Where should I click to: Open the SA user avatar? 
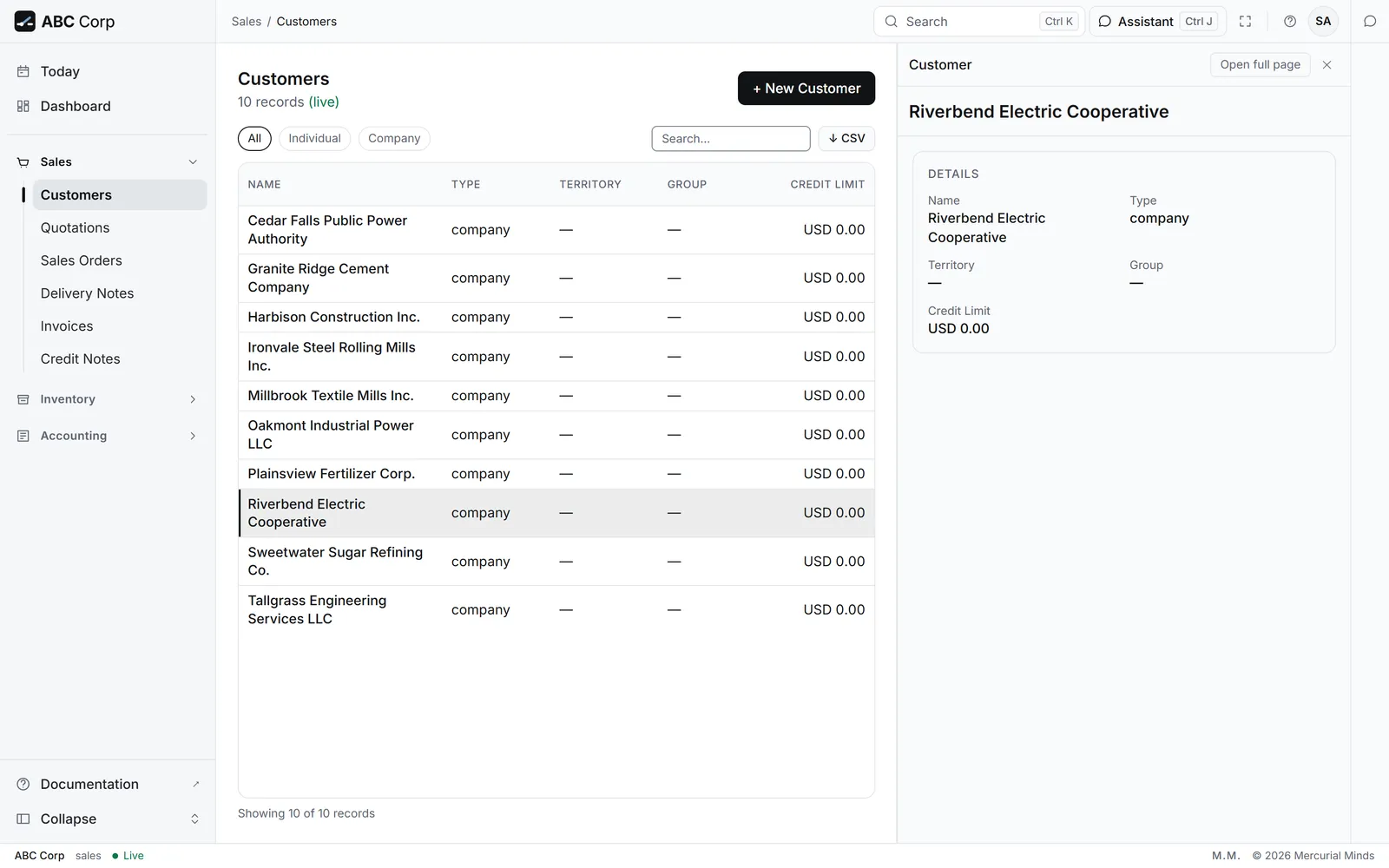tap(1323, 22)
